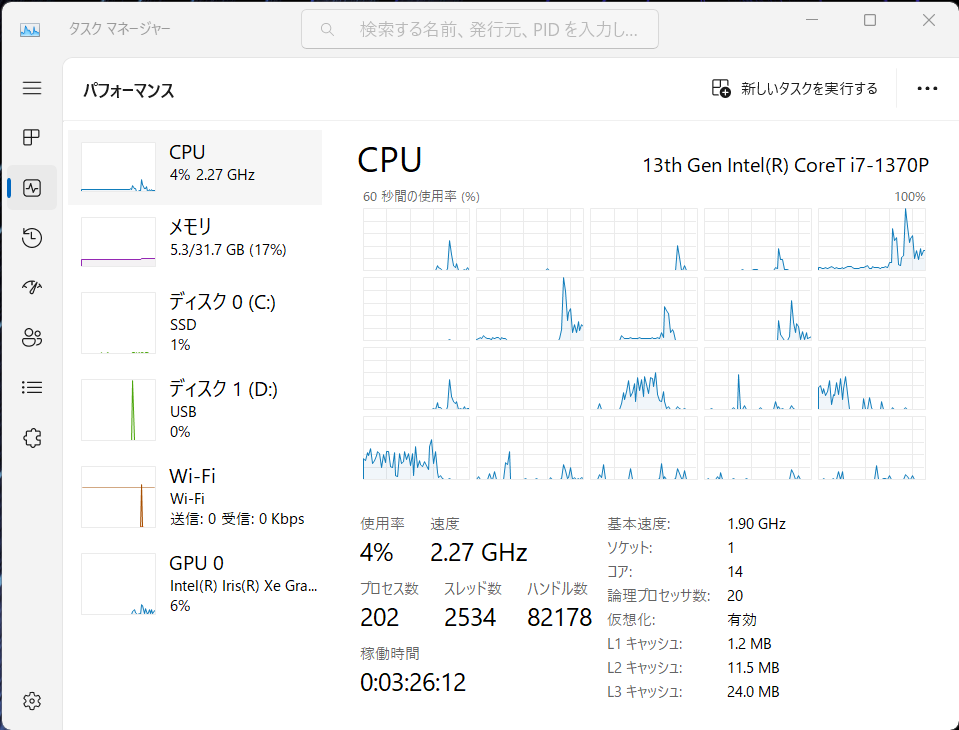Click the Run new task button
Viewport: 959px width, 730px height.
(795, 89)
